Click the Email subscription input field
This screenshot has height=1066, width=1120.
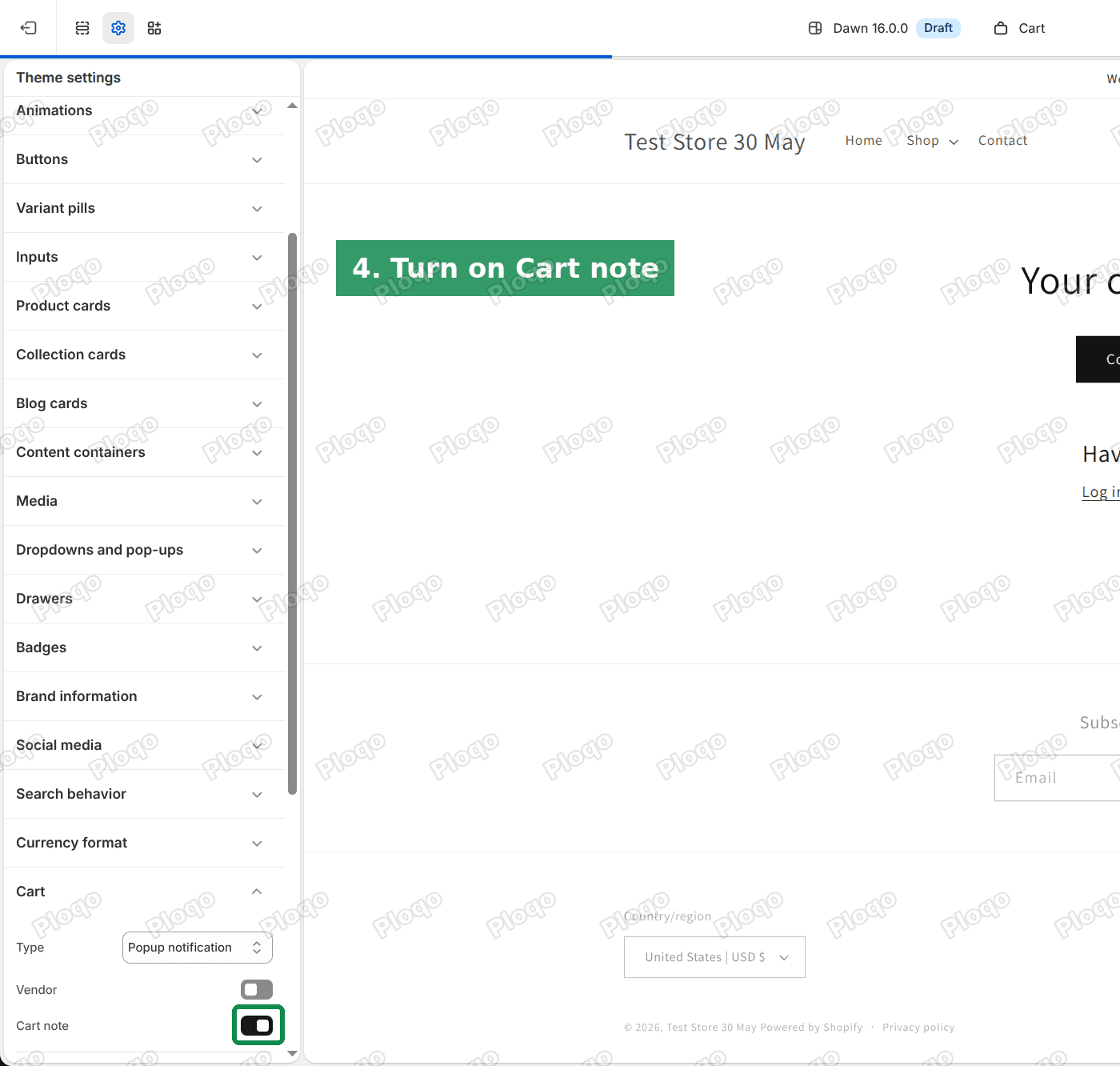pos(1057,778)
